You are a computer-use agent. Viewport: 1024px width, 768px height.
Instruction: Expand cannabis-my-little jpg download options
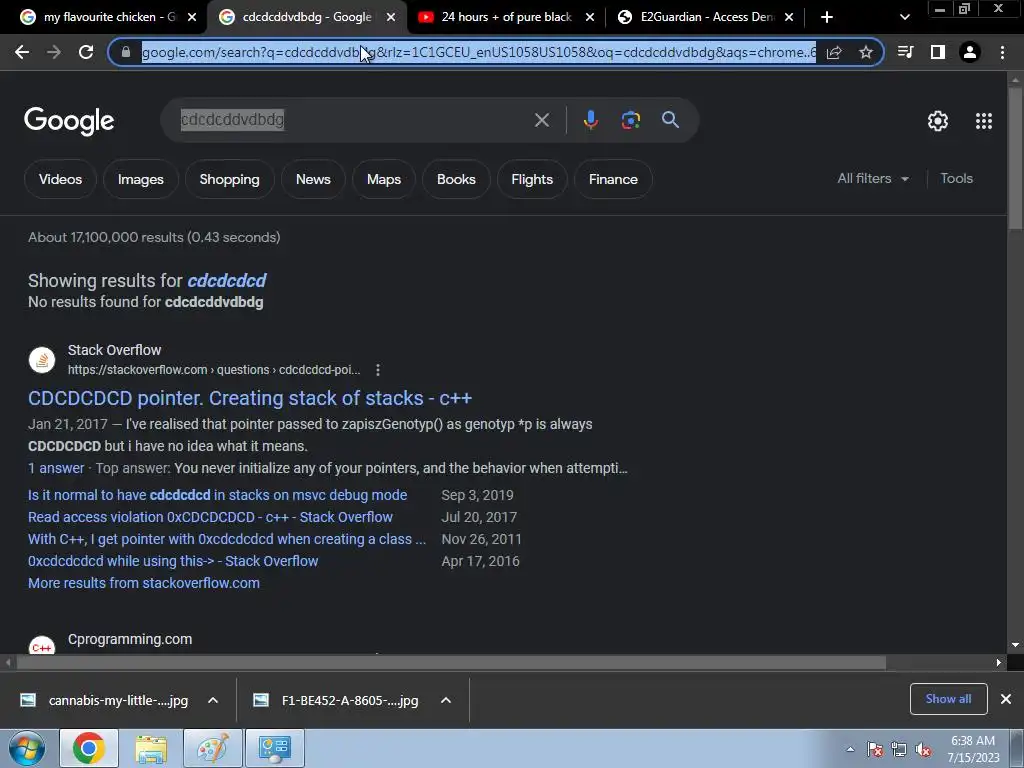(213, 700)
